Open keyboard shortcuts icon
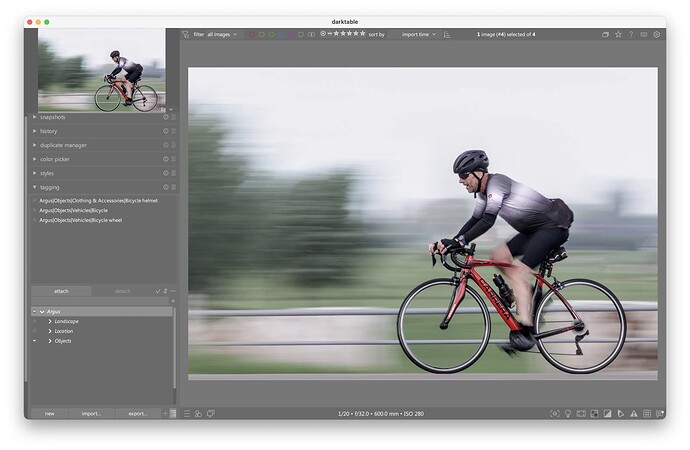This screenshot has width=690, height=450. point(644,34)
